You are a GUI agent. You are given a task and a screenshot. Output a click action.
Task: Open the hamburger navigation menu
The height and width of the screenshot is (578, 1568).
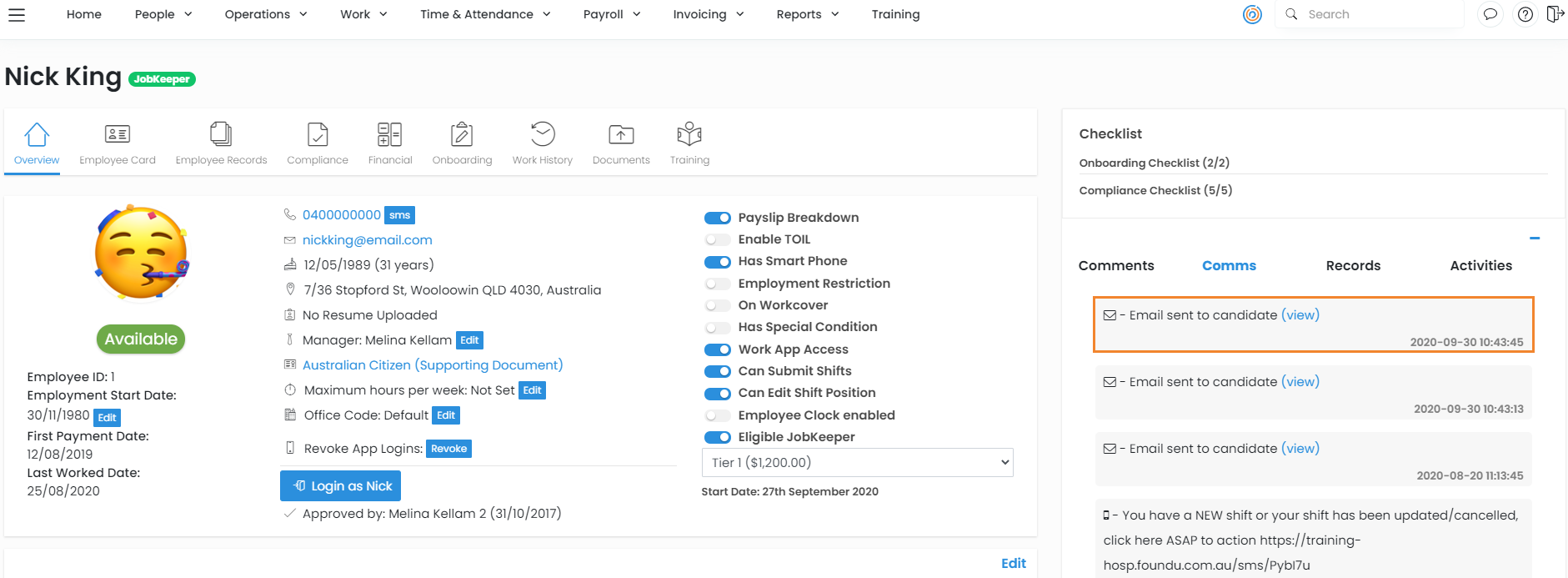pyautogui.click(x=17, y=15)
